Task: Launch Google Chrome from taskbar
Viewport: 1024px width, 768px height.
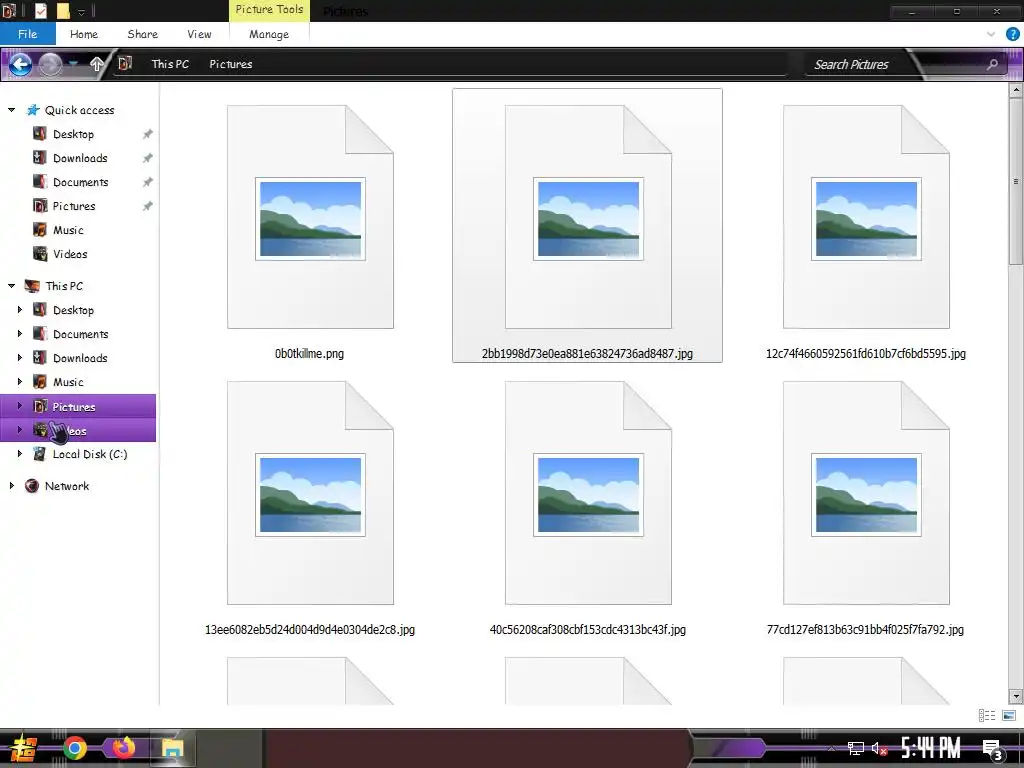Action: 74,748
